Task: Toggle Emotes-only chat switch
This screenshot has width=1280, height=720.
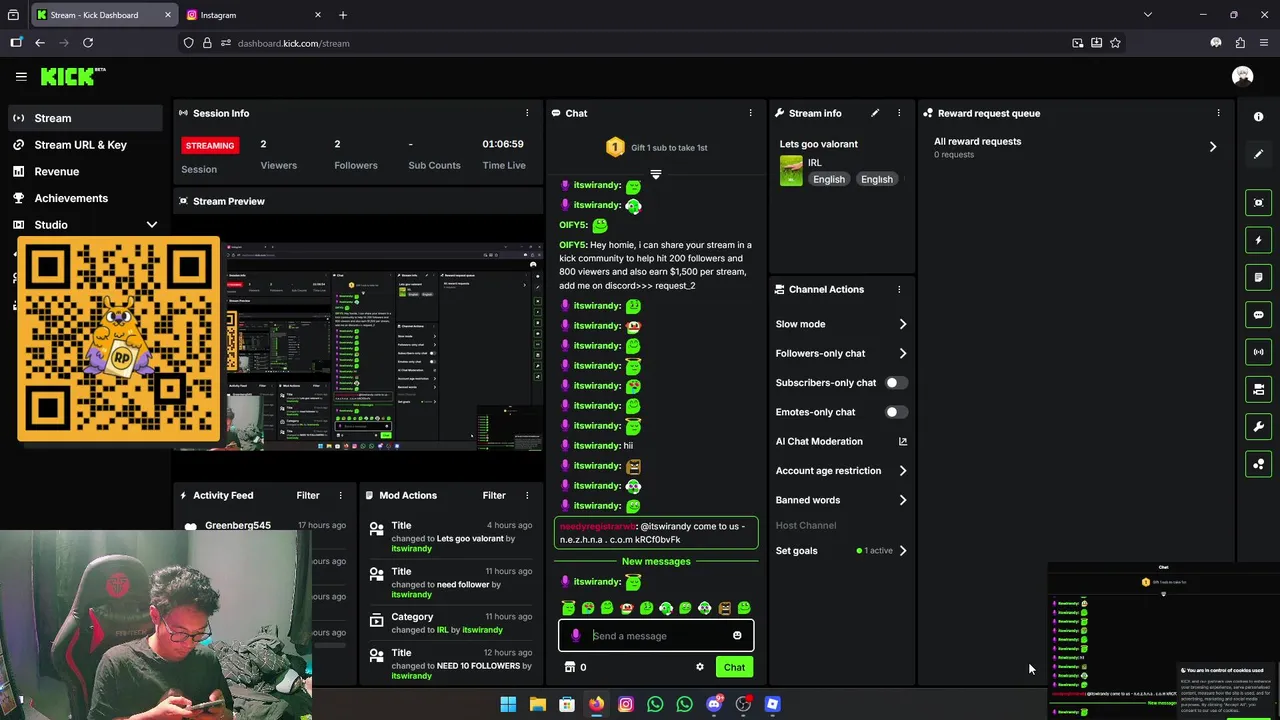Action: coord(896,412)
